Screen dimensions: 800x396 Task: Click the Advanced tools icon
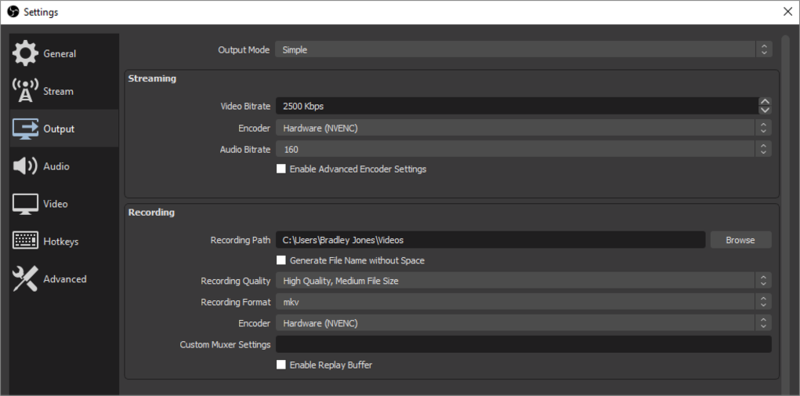click(25, 279)
